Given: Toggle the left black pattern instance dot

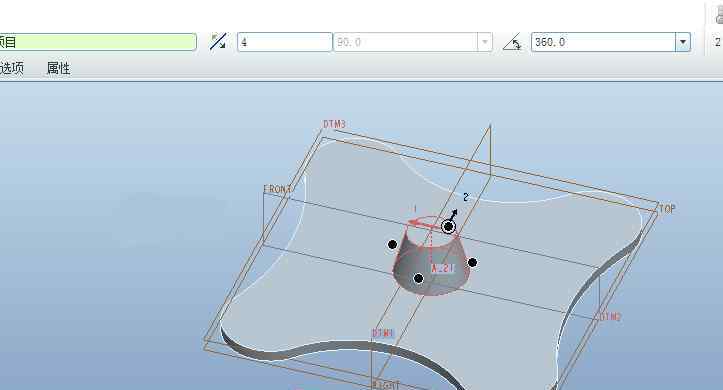Looking at the screenshot, I should [x=392, y=244].
